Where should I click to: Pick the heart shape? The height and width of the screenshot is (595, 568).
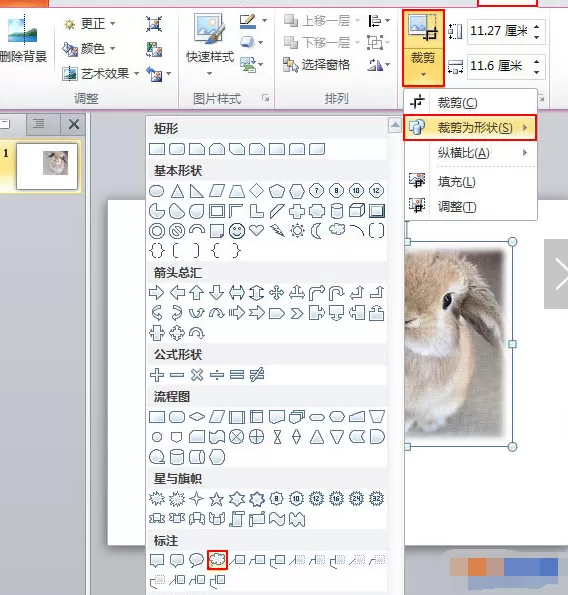point(257,230)
